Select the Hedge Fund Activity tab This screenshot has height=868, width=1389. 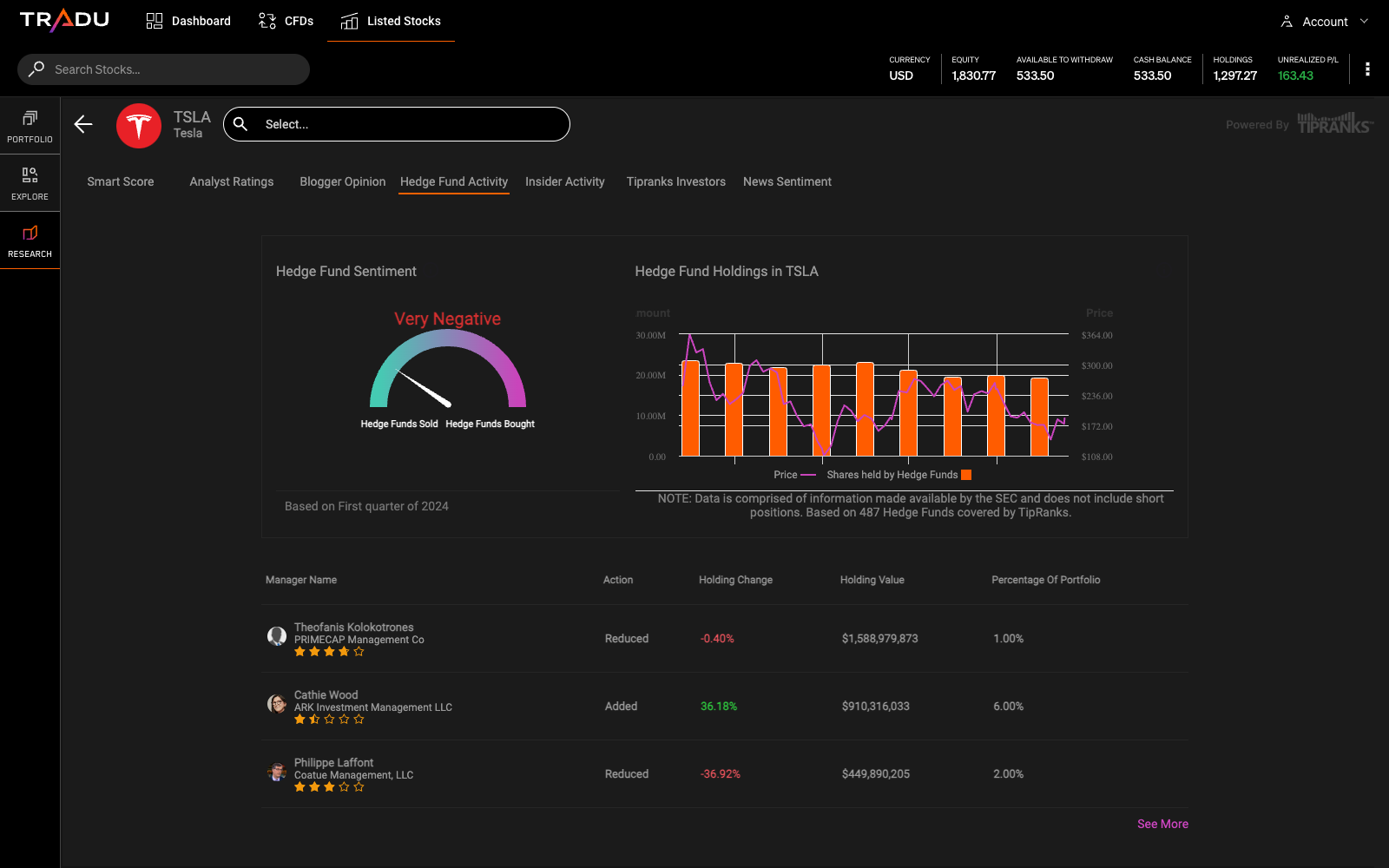[x=454, y=181]
